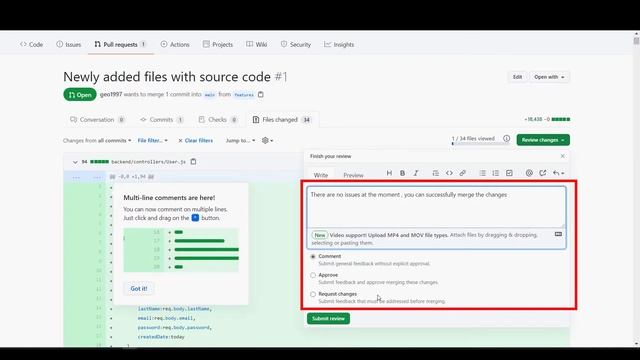Open the Review changes dropdown
The width and height of the screenshot is (640, 360).
[x=543, y=140]
